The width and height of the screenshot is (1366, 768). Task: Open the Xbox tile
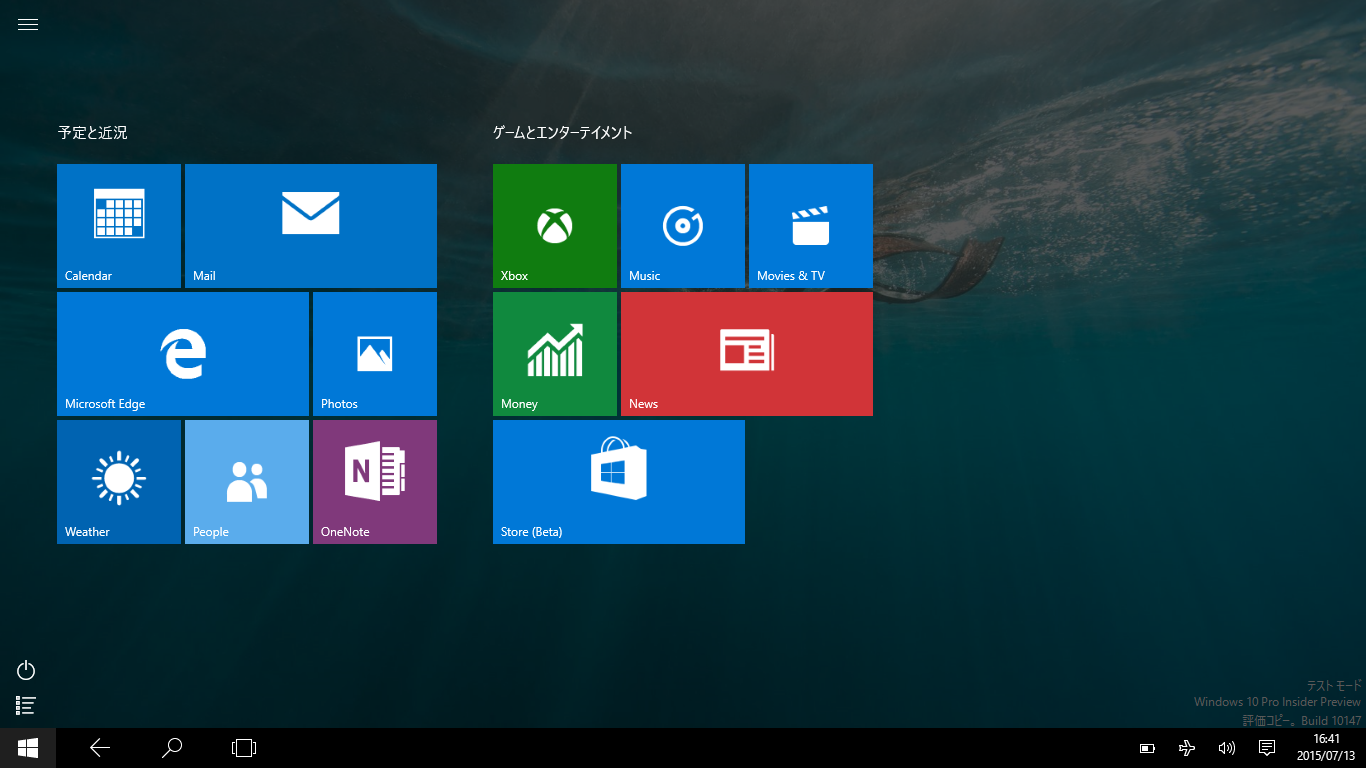[555, 226]
